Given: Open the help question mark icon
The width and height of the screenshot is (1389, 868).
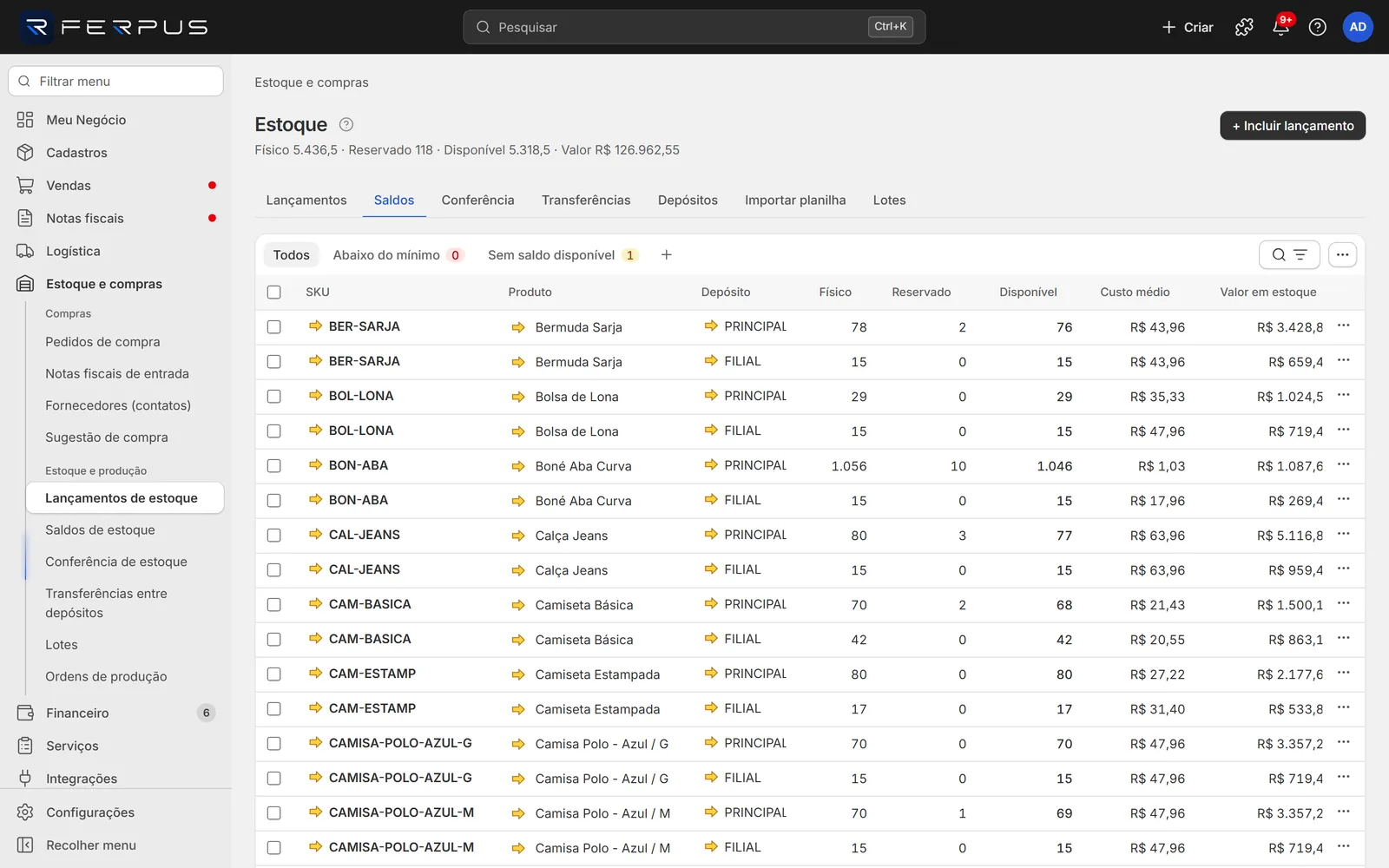Looking at the screenshot, I should pos(1317,27).
